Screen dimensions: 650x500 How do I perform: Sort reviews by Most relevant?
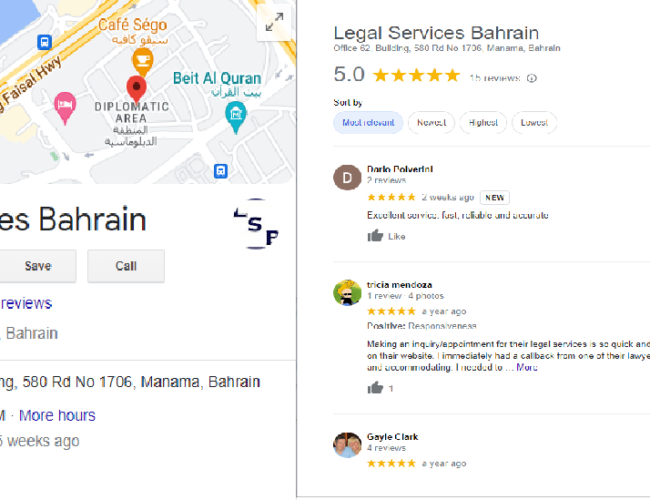coord(368,123)
